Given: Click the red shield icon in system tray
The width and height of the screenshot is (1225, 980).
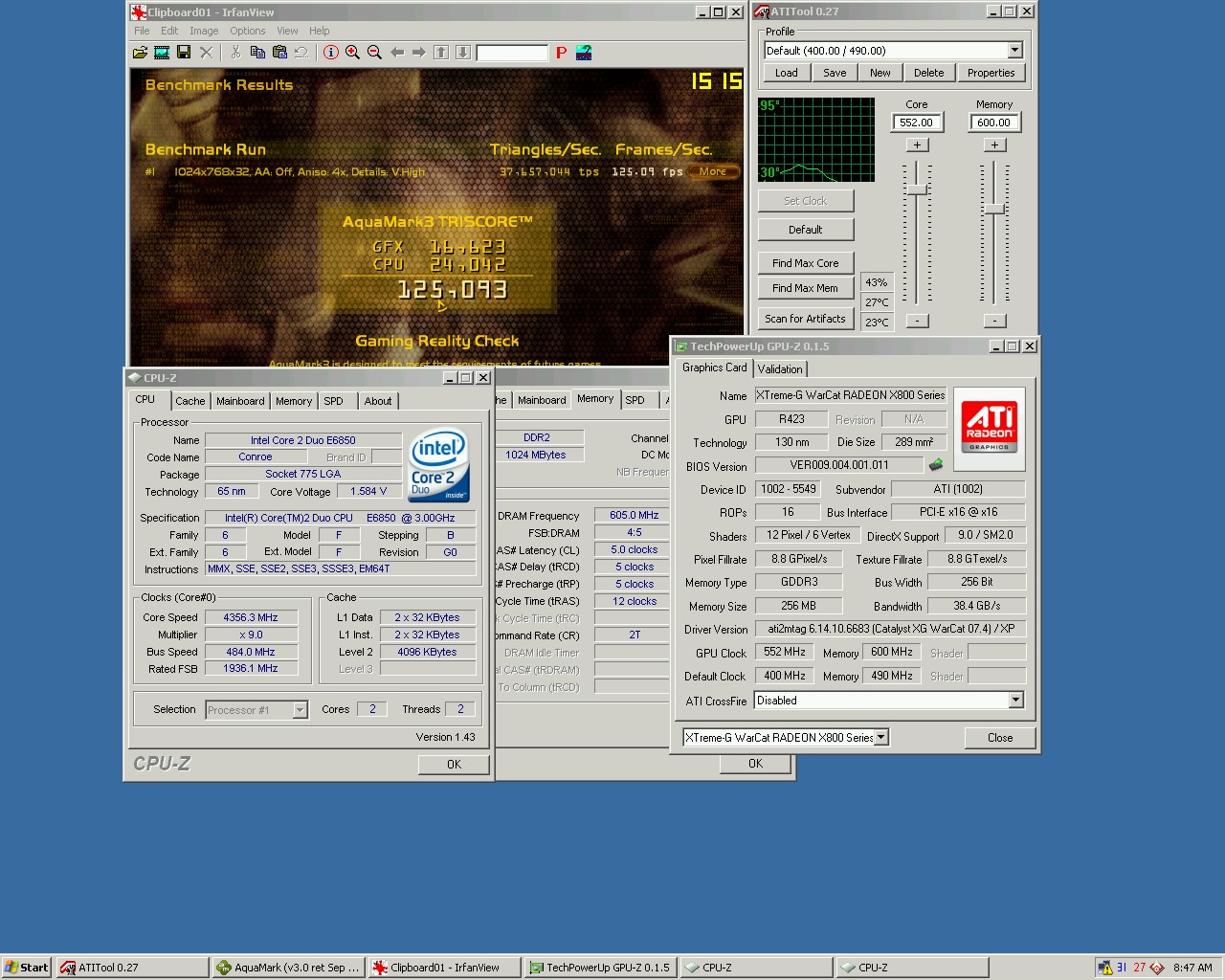Looking at the screenshot, I should [1156, 968].
